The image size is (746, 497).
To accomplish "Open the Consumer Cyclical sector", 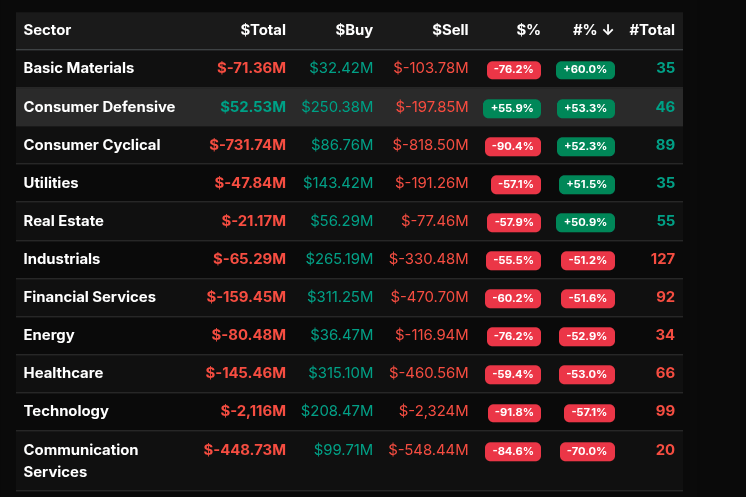I will pos(91,145).
